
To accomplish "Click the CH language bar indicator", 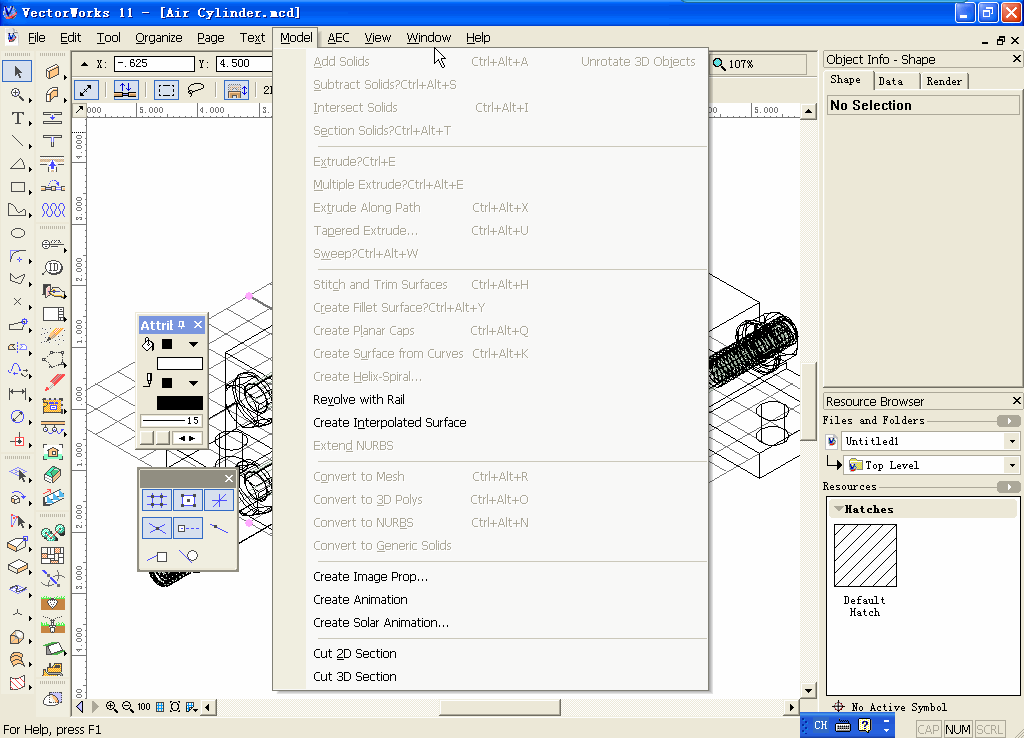I will pos(820,726).
